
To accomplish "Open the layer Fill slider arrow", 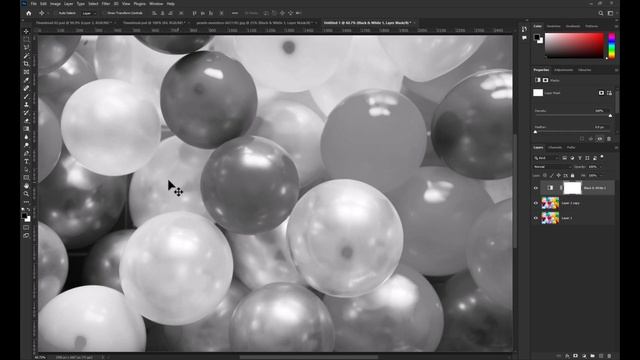I will pyautogui.click(x=600, y=176).
